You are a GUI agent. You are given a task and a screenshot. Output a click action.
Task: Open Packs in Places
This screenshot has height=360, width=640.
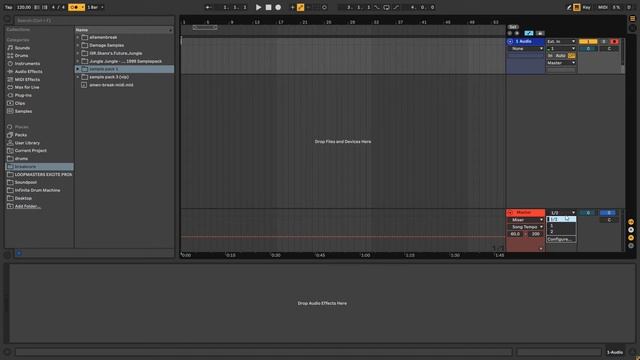[x=20, y=135]
